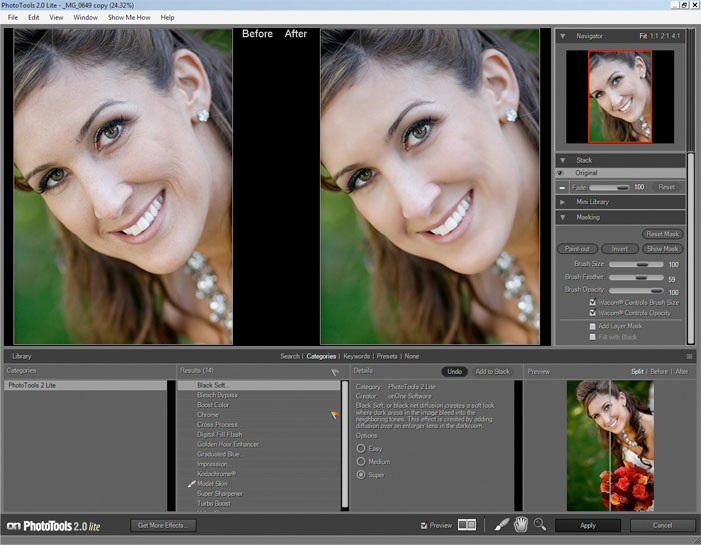Screen dimensions: 701x545
Task: Select the masking brush tool icon
Action: click(x=501, y=524)
